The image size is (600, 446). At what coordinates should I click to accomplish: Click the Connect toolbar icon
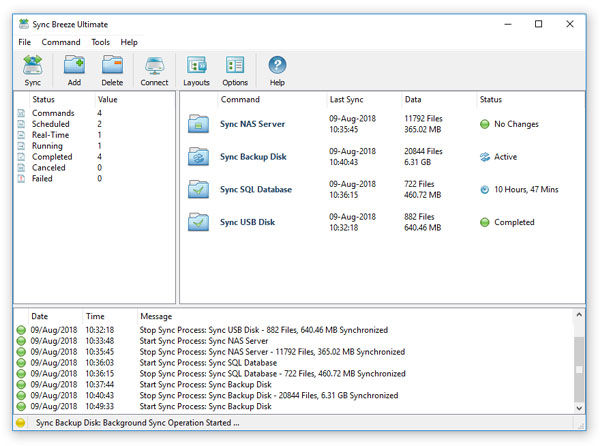[154, 70]
